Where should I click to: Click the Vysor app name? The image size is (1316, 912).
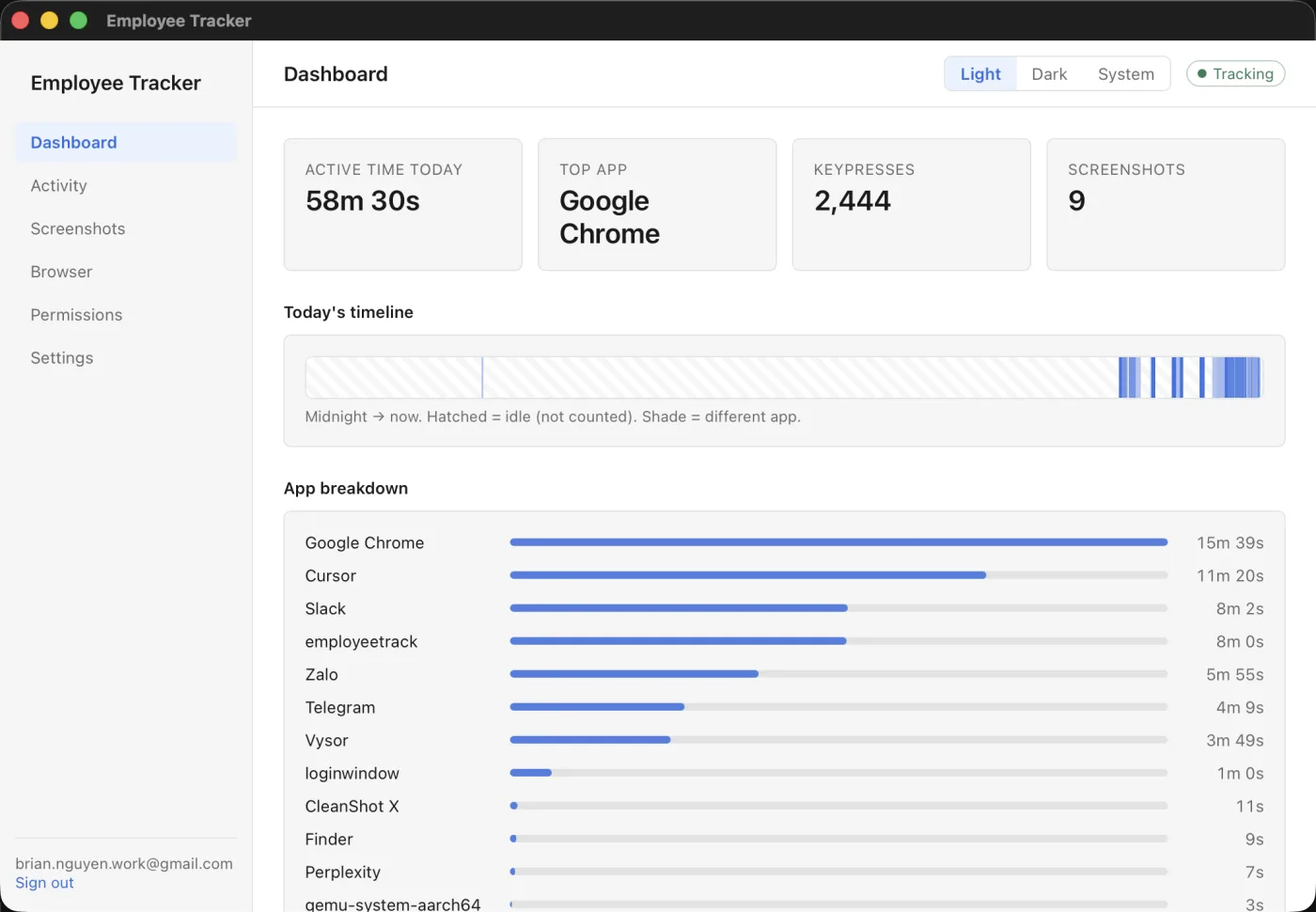(326, 740)
